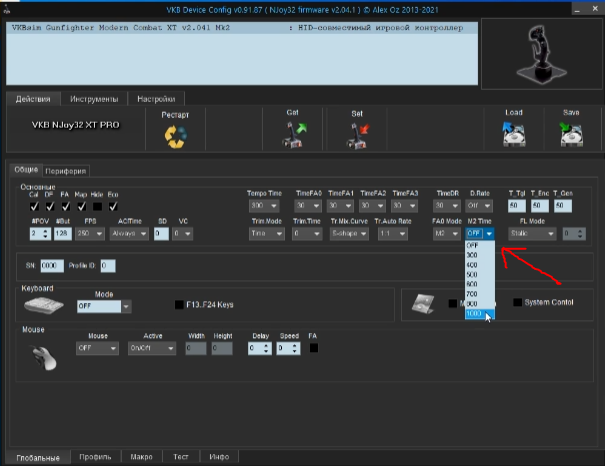Open the TimeDR dropdown
Viewport: 605px width, 466px height.
coord(447,206)
